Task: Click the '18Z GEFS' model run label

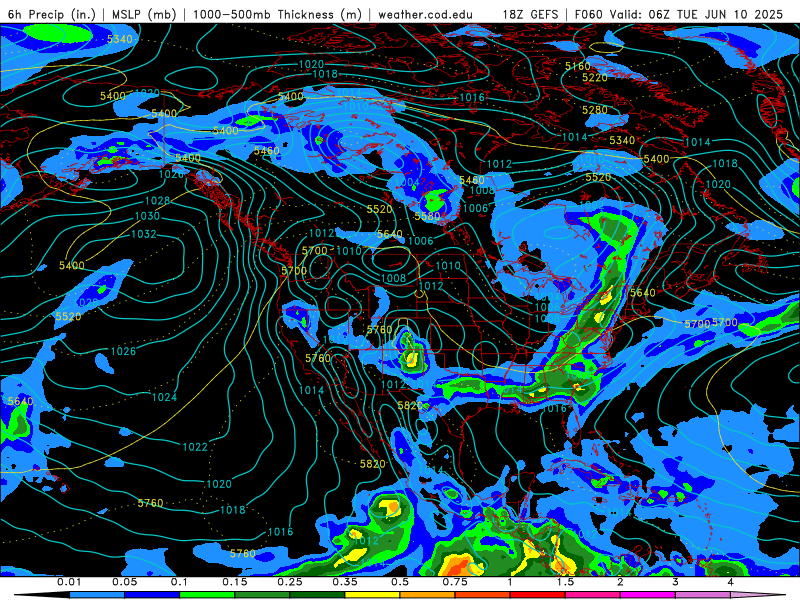Action: coord(530,14)
